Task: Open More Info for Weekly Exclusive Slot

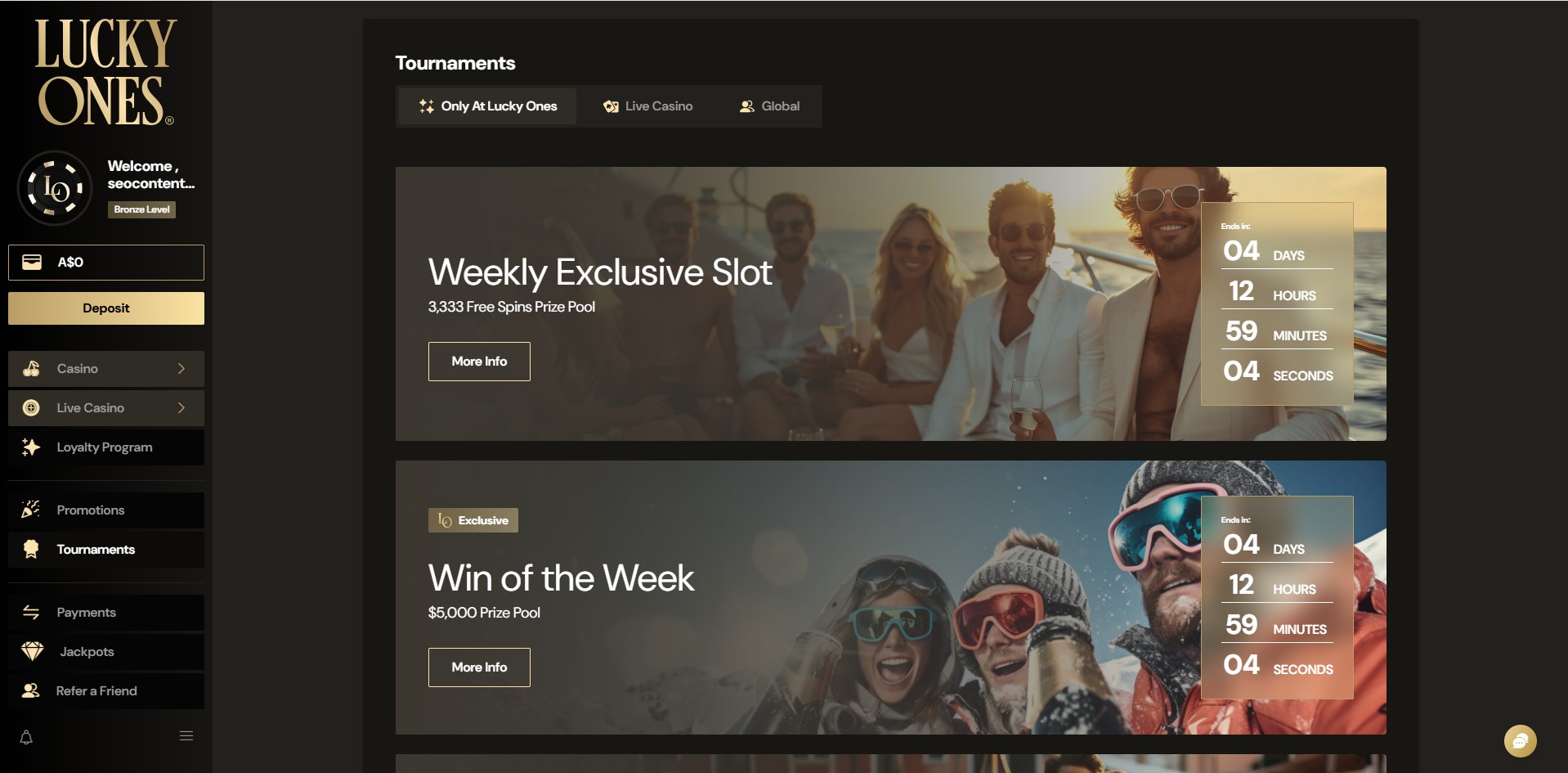Action: [x=479, y=362]
